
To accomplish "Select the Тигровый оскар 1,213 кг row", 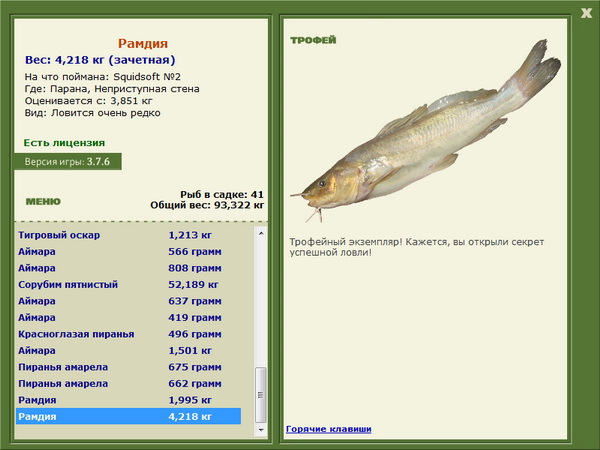I will pyautogui.click(x=129, y=235).
